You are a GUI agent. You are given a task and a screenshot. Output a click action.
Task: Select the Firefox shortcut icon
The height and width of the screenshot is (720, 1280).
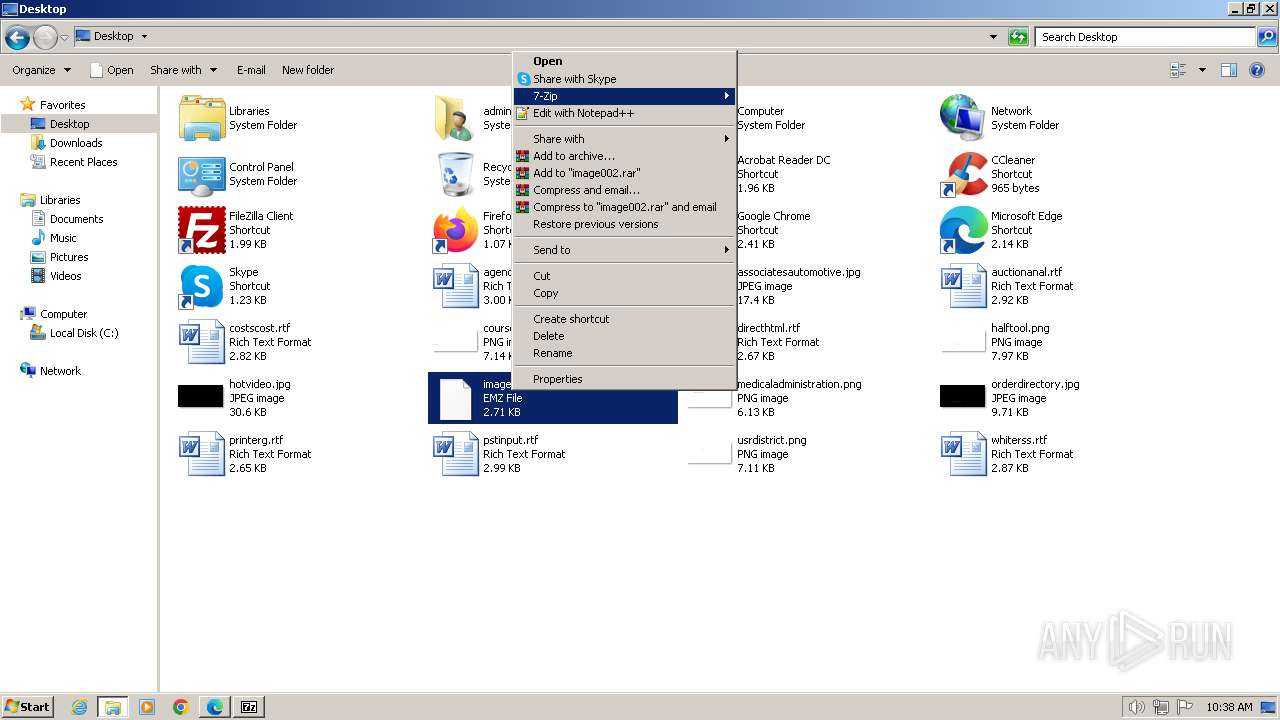456,230
